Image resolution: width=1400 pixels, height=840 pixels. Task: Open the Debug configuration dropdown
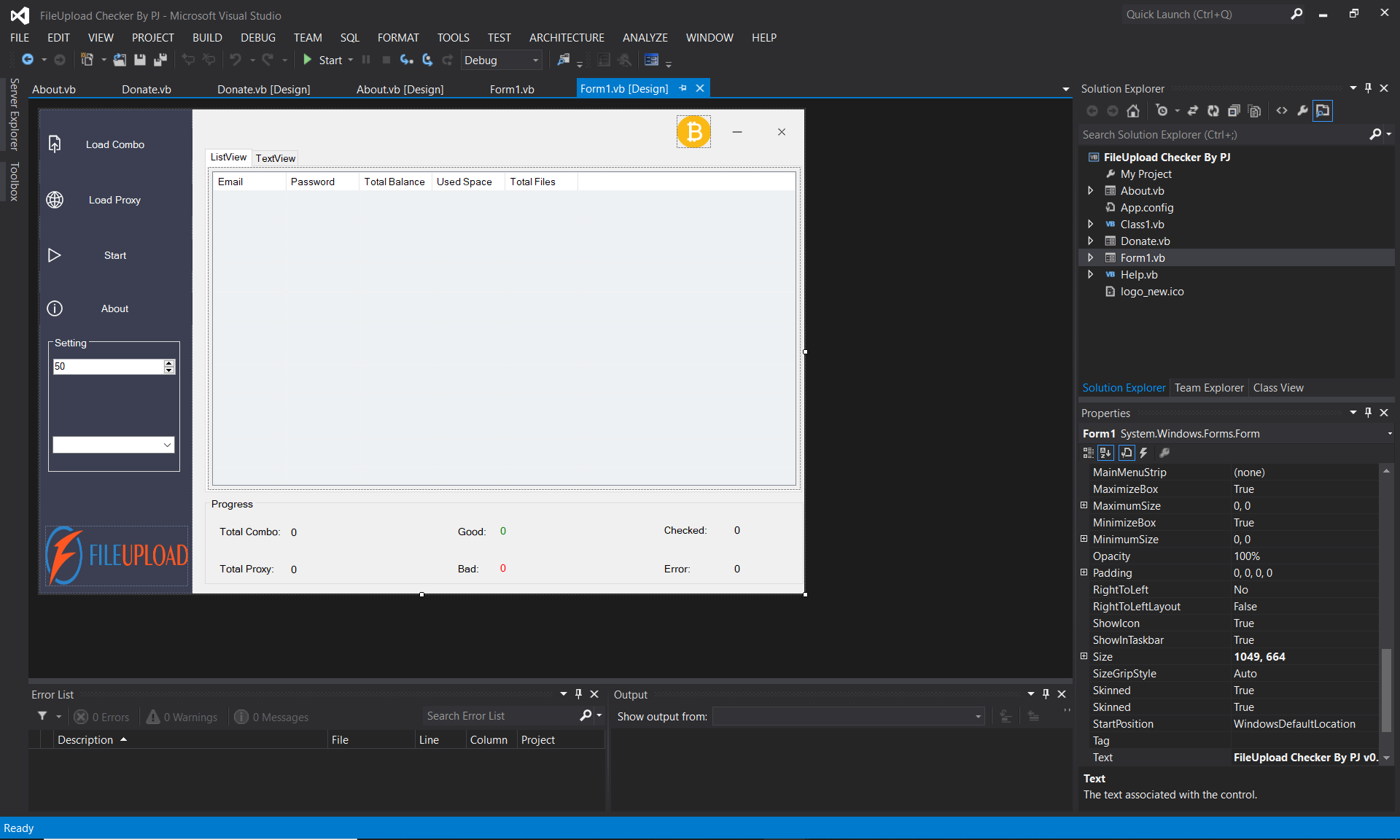[x=534, y=60]
